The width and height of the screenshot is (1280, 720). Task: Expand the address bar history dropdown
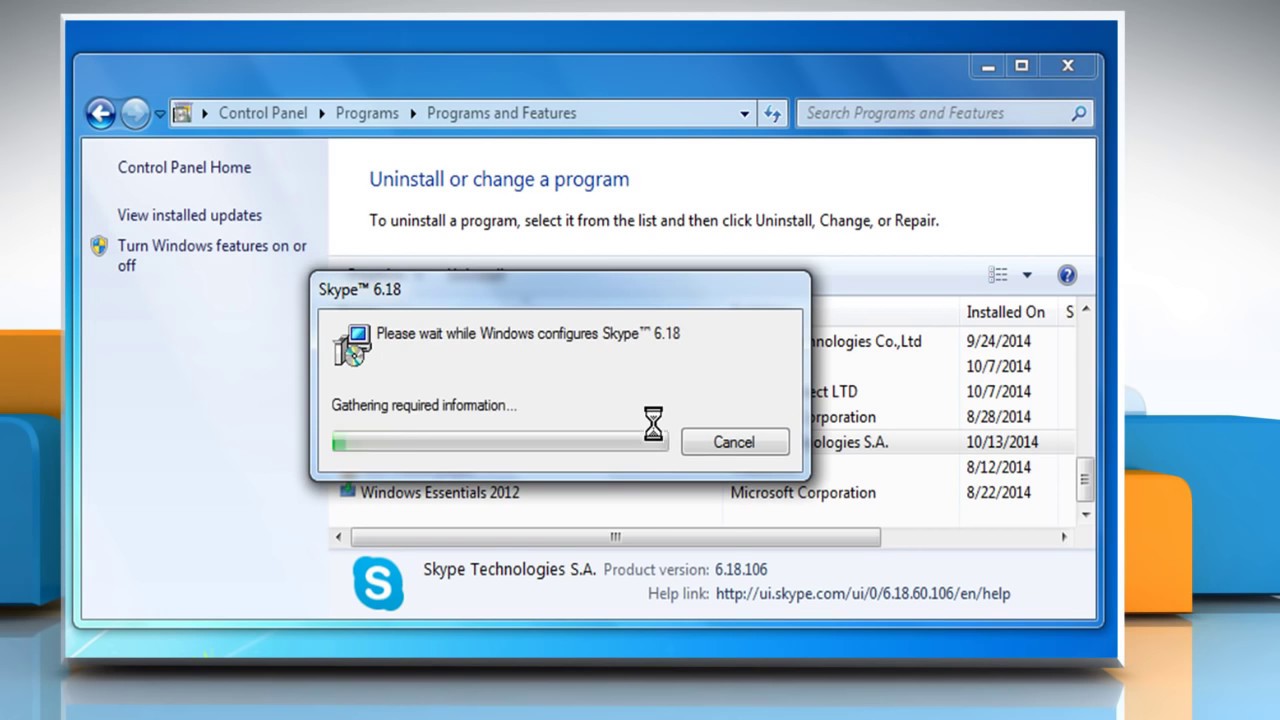pyautogui.click(x=744, y=114)
